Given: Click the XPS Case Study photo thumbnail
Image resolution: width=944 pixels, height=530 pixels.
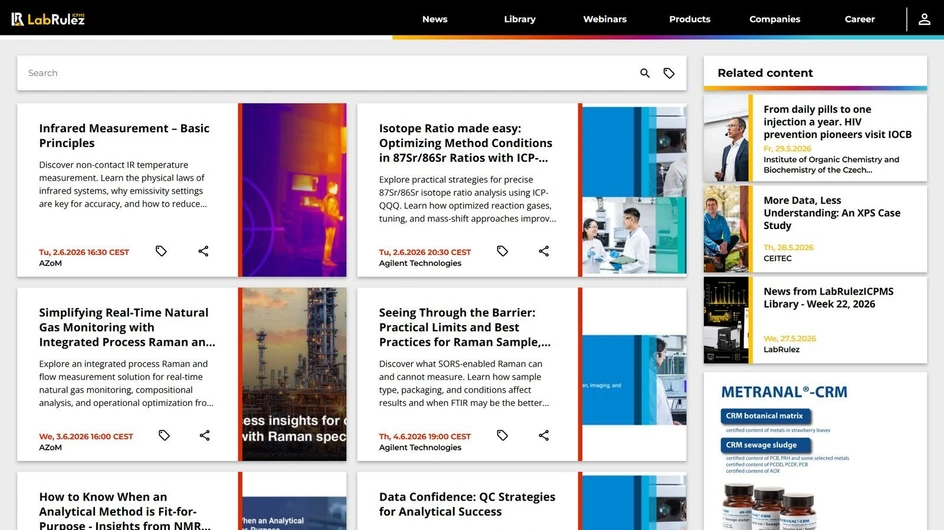Looking at the screenshot, I should point(726,229).
